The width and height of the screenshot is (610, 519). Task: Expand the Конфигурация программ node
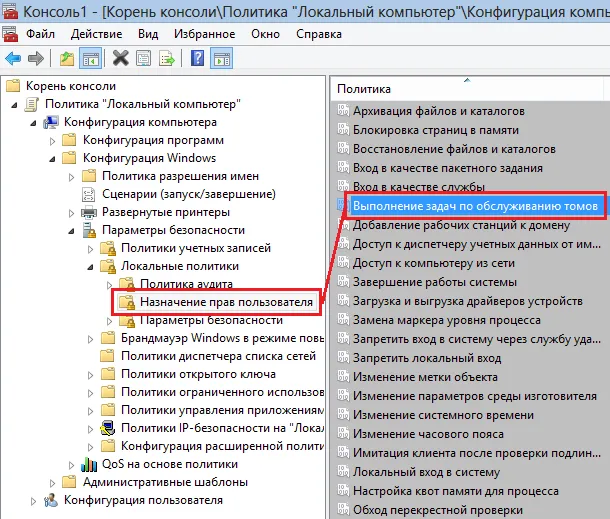point(53,141)
